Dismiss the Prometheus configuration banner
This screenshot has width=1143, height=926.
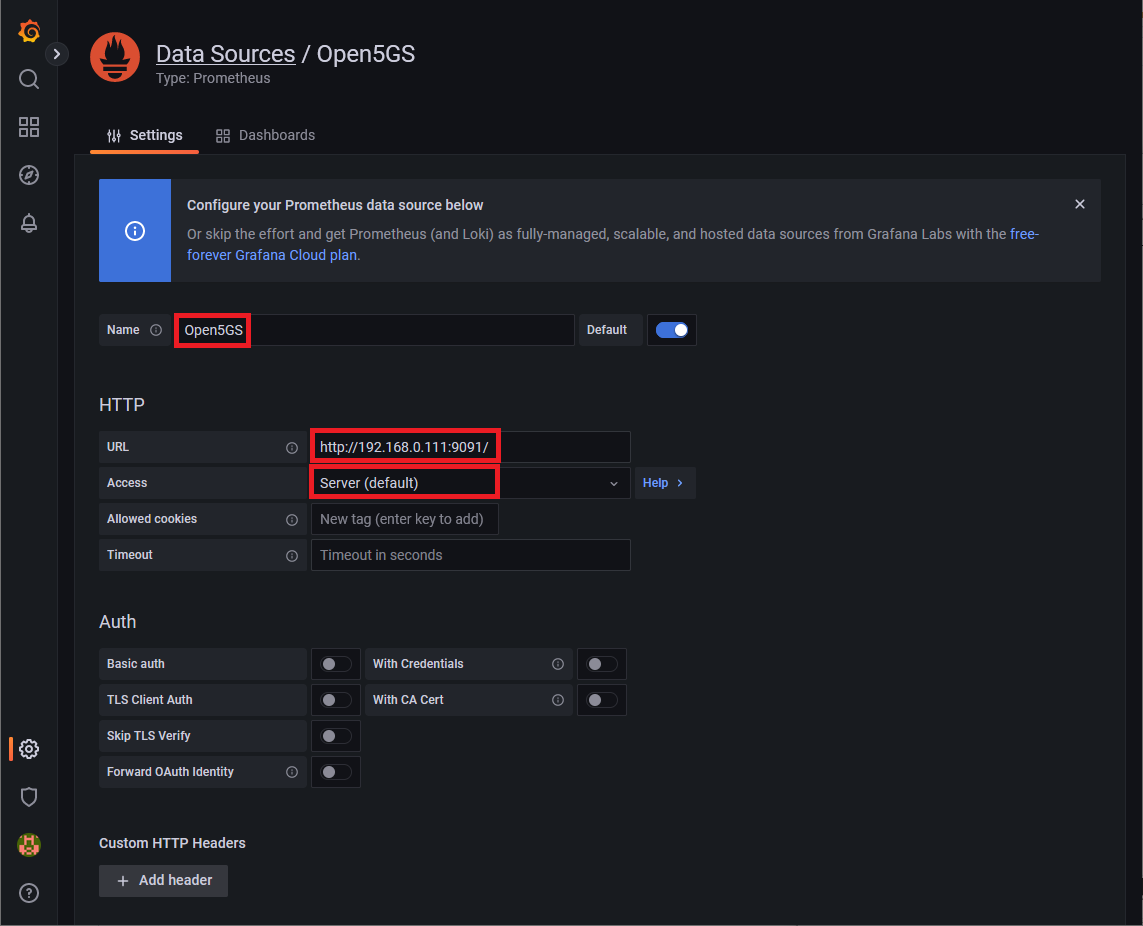coord(1080,204)
